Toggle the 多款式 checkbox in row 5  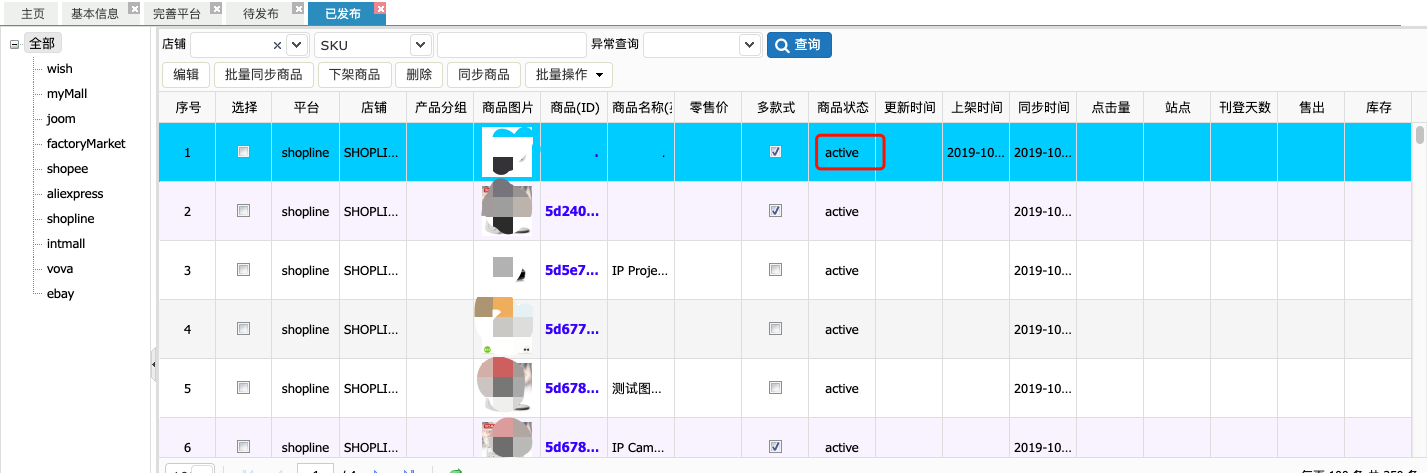[775, 388]
